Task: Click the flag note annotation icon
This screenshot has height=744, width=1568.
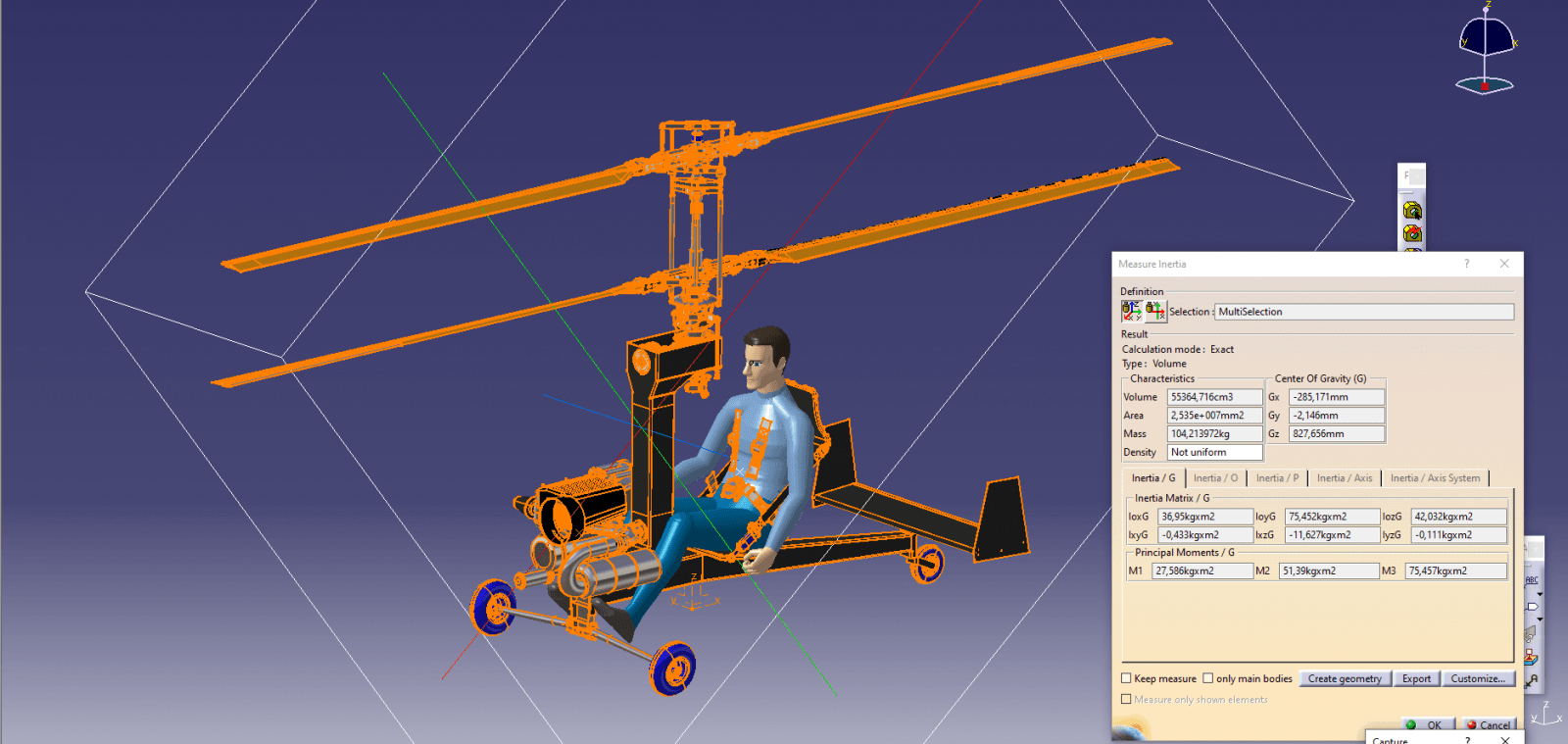Action: coord(1532,607)
